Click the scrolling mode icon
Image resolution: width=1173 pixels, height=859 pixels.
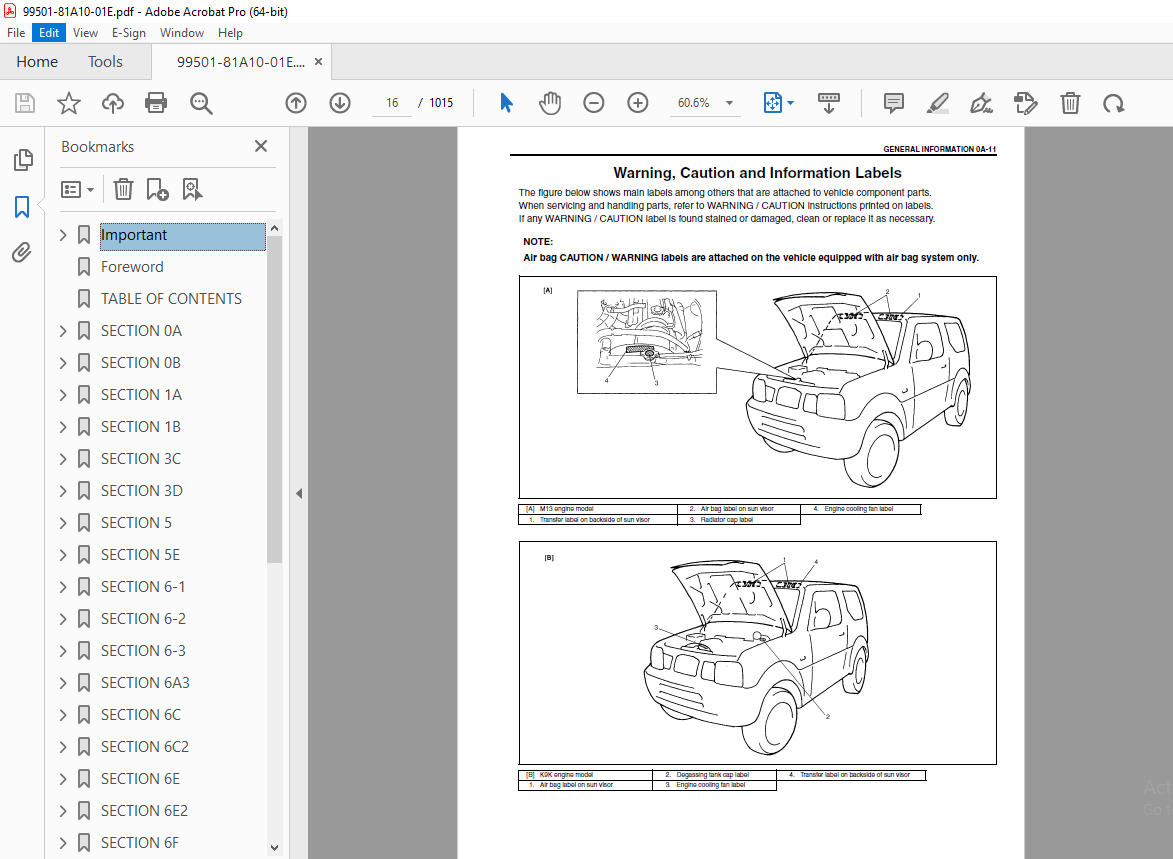tap(829, 103)
